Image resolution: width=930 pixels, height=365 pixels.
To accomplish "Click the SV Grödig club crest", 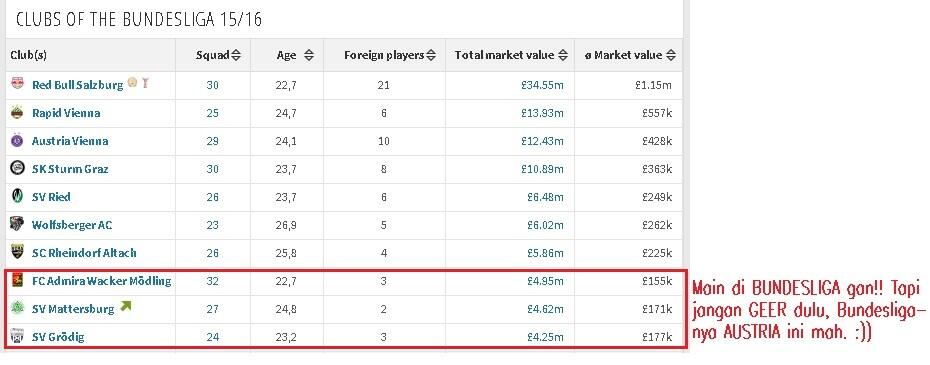I will [x=17, y=337].
